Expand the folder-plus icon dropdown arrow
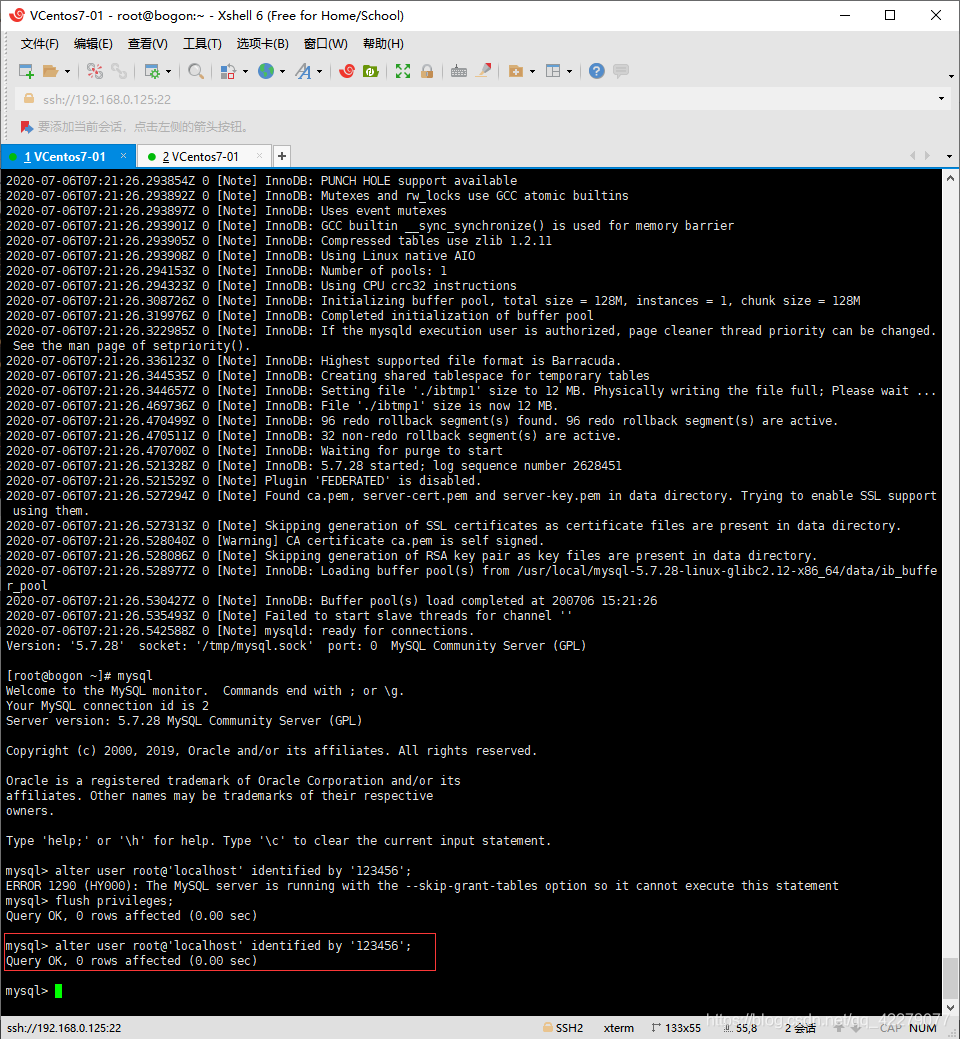Image resolution: width=960 pixels, height=1039 pixels. pos(532,72)
